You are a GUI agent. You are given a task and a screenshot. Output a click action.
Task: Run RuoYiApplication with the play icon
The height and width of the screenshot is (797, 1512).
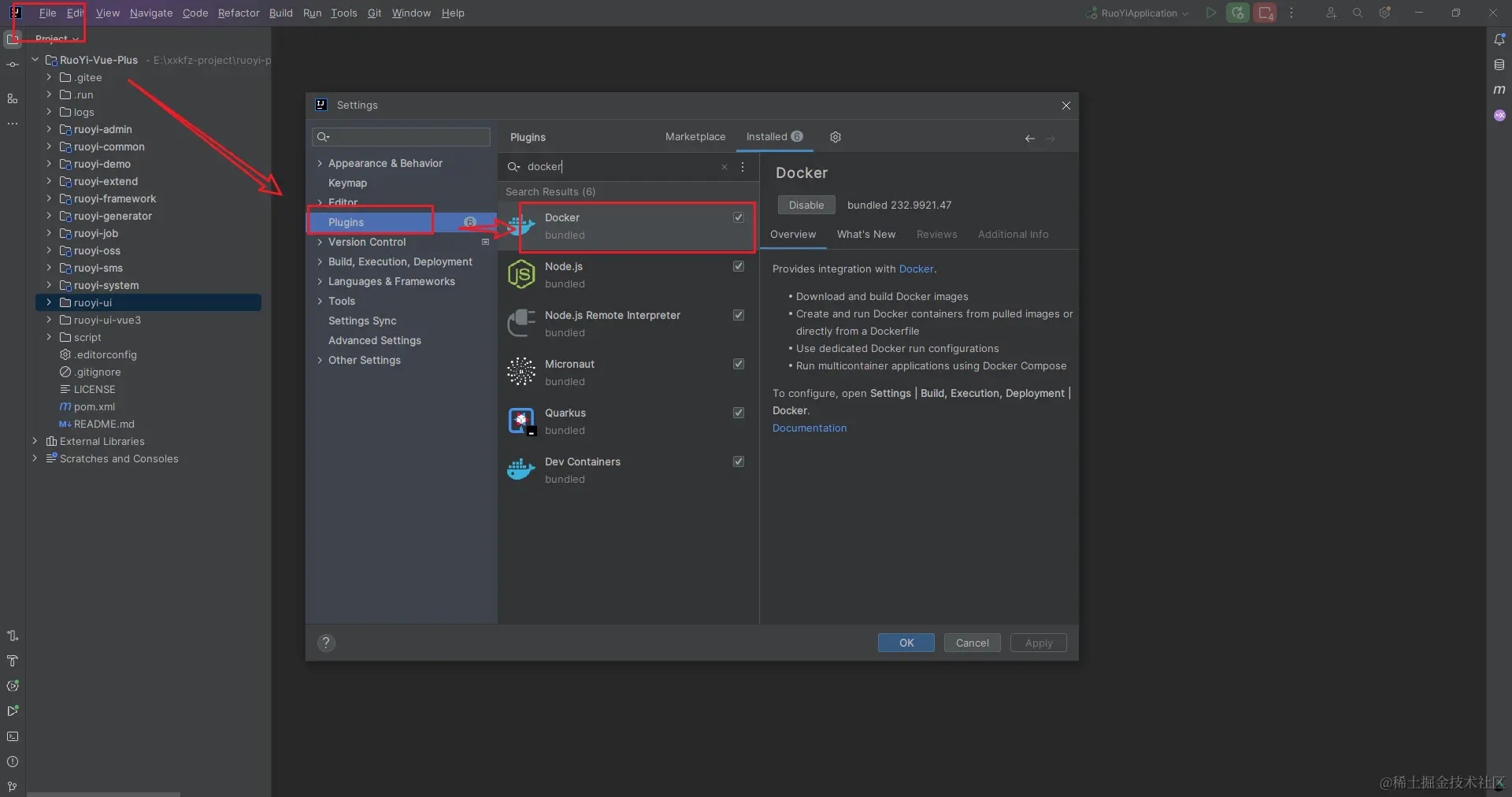click(1211, 13)
